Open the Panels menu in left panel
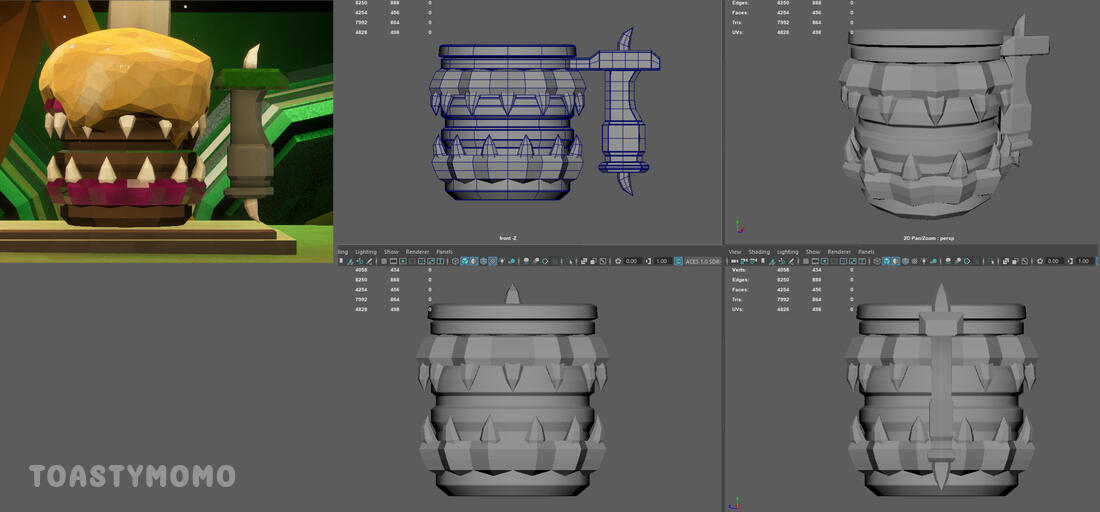Screen dimensions: 1100x512 tap(445, 252)
